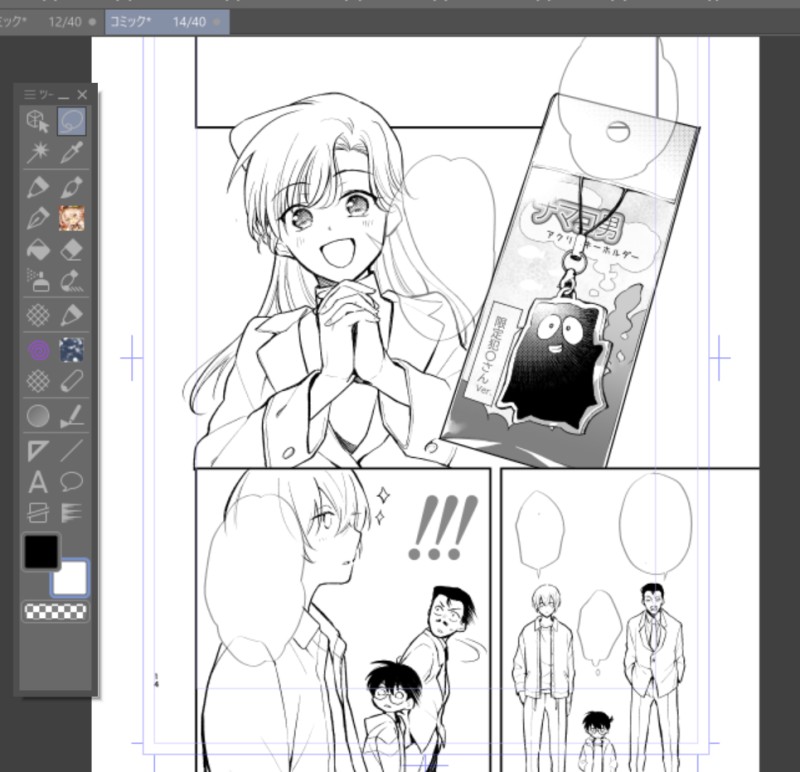Image resolution: width=800 pixels, height=772 pixels.
Task: Select the Ruler triangle tool
Action: 38,451
